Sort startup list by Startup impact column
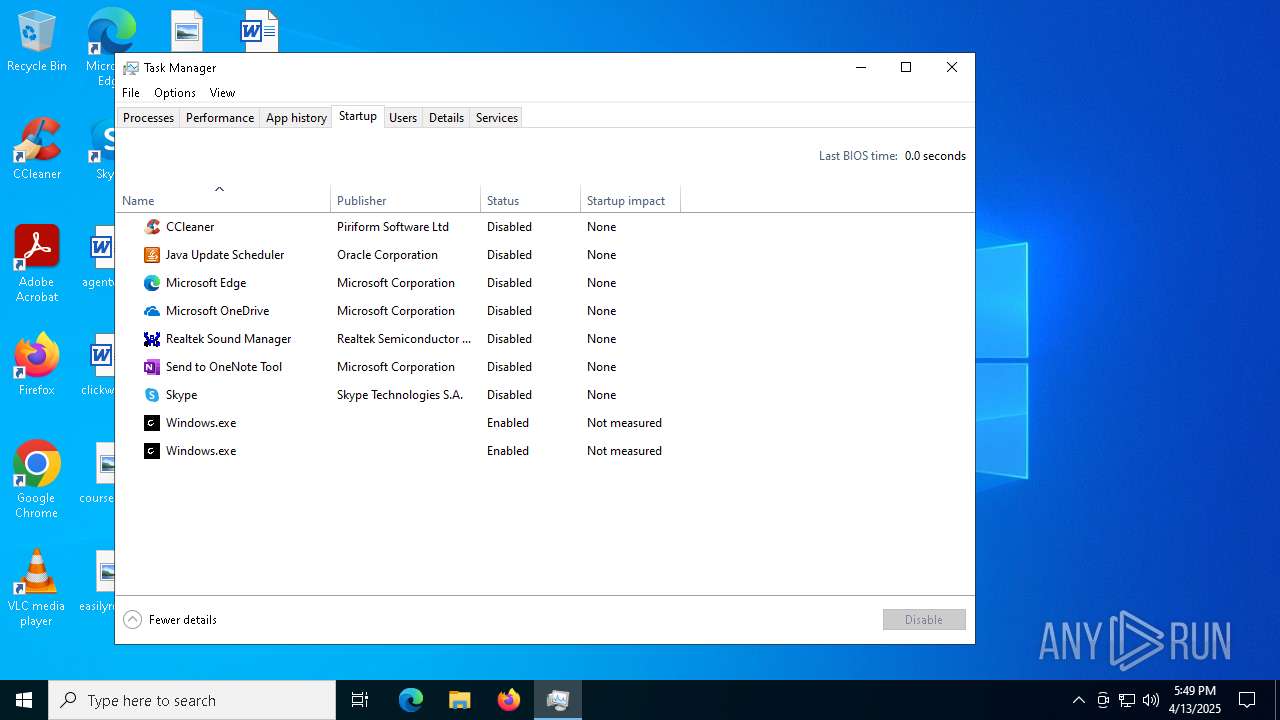 [630, 200]
